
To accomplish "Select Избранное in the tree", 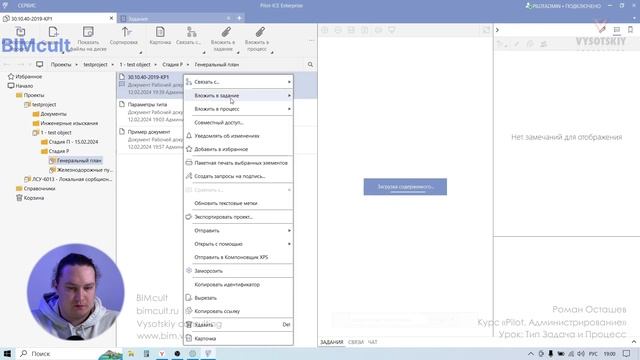I will point(29,76).
